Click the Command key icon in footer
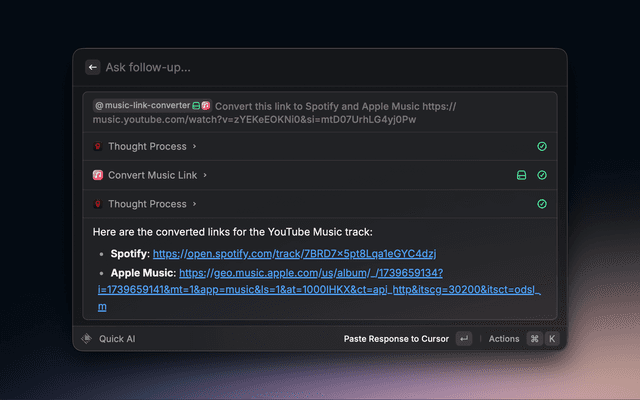The image size is (640, 400). coord(534,339)
